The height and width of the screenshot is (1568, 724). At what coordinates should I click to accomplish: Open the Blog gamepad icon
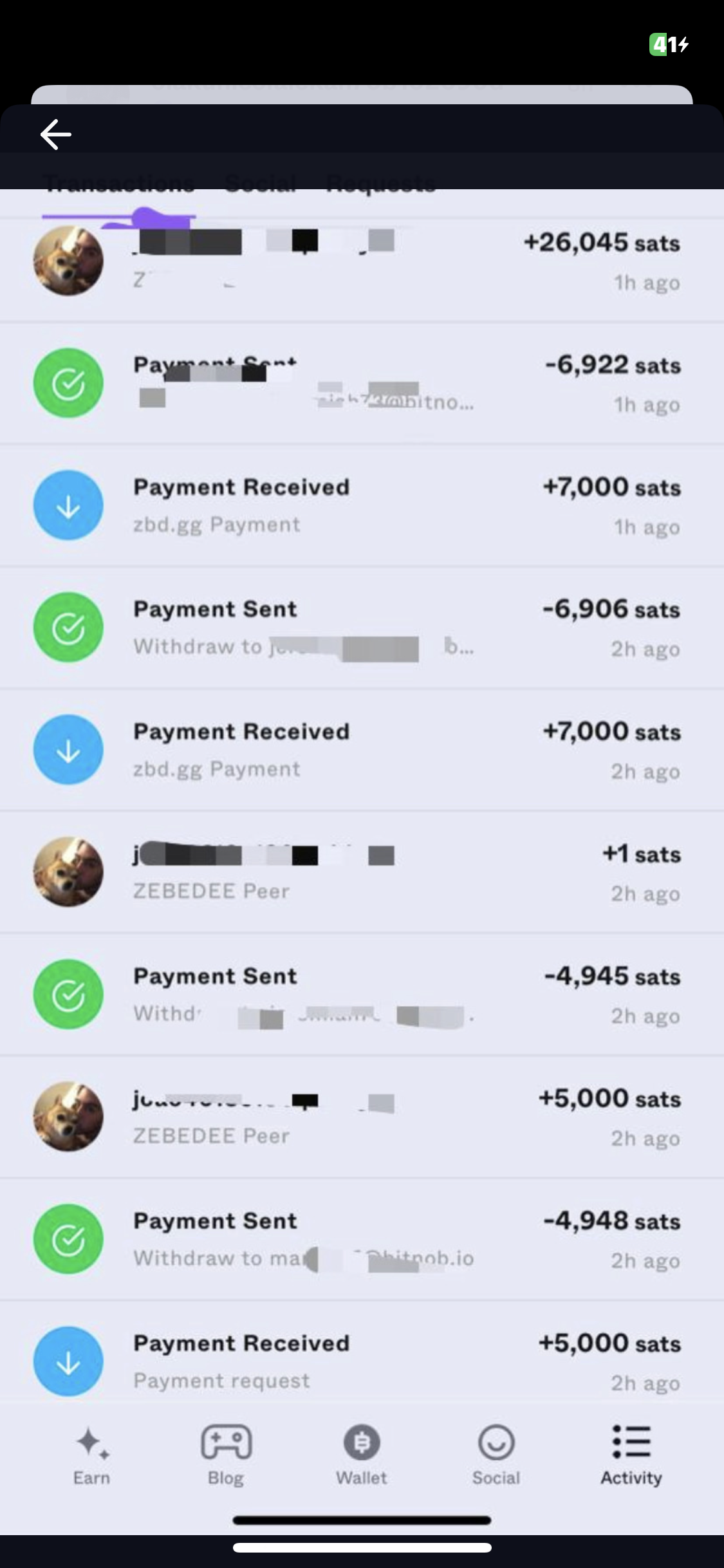pos(226,1442)
